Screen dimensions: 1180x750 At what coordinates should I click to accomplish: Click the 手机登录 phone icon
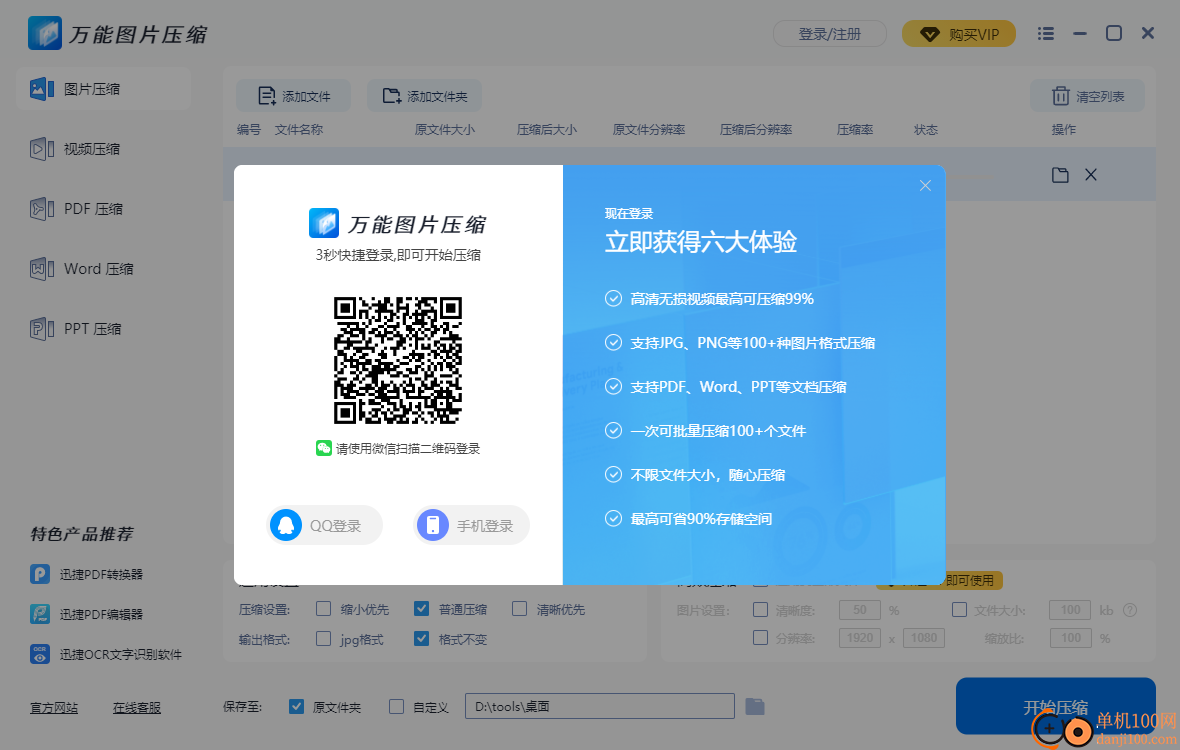point(433,525)
